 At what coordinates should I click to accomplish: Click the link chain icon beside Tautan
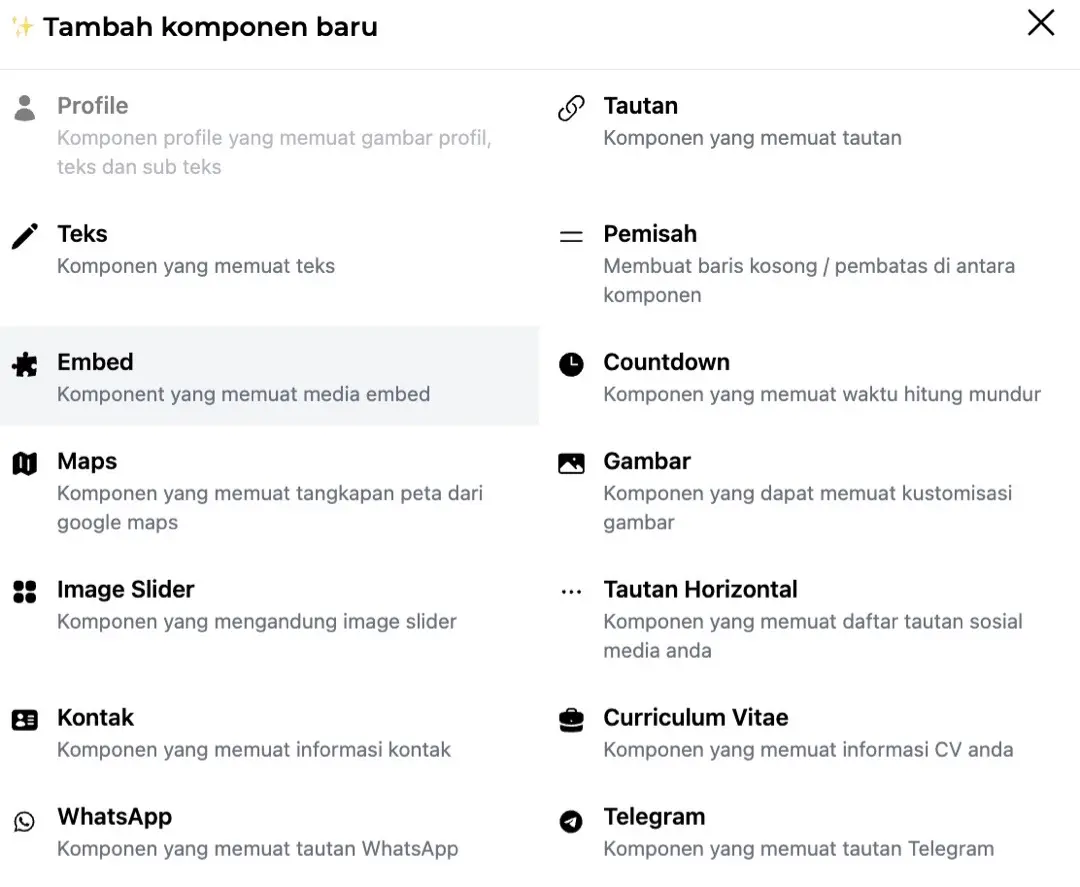coord(571,108)
